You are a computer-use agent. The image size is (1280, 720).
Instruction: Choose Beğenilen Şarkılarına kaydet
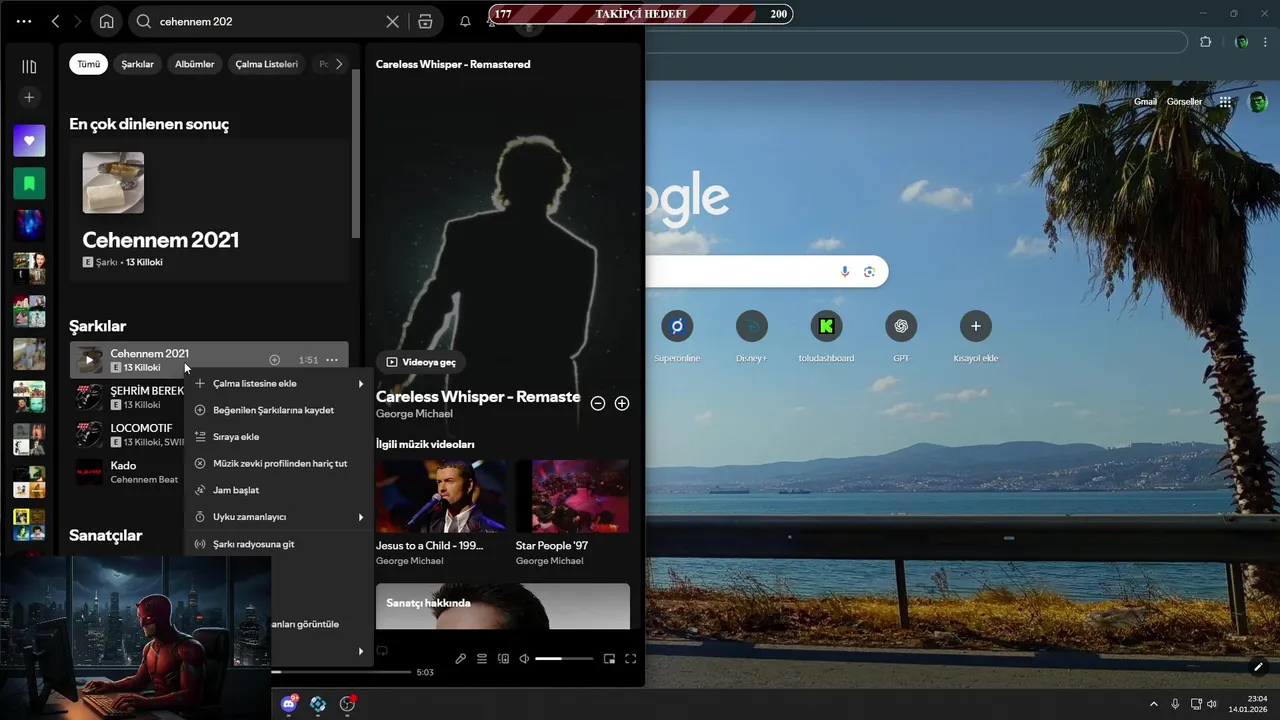279,410
